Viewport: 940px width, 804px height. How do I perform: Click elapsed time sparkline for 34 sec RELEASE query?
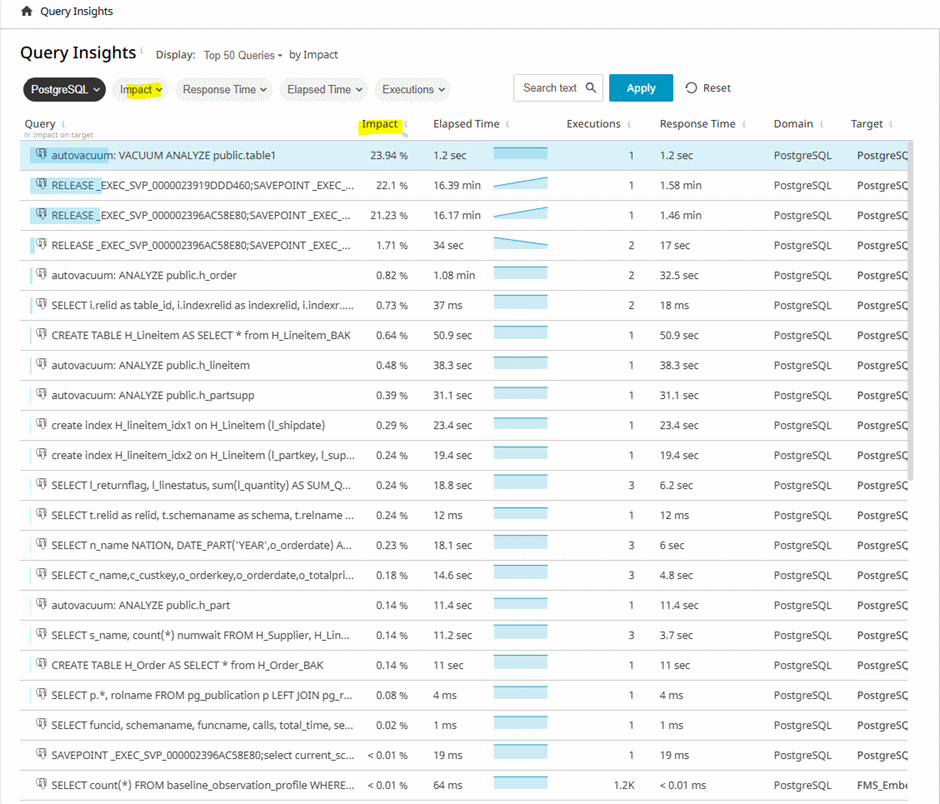click(x=520, y=243)
